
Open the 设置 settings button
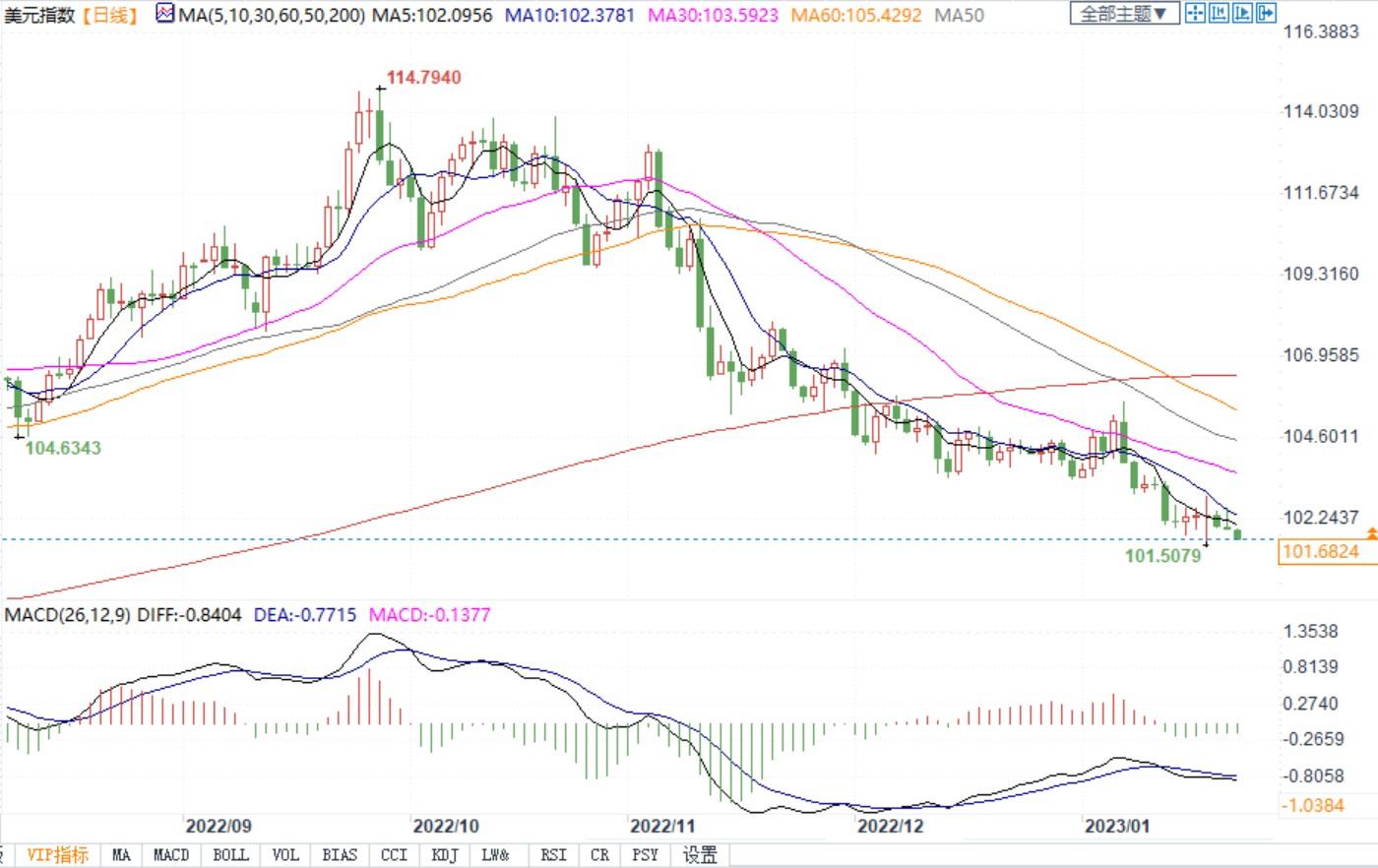[700, 854]
